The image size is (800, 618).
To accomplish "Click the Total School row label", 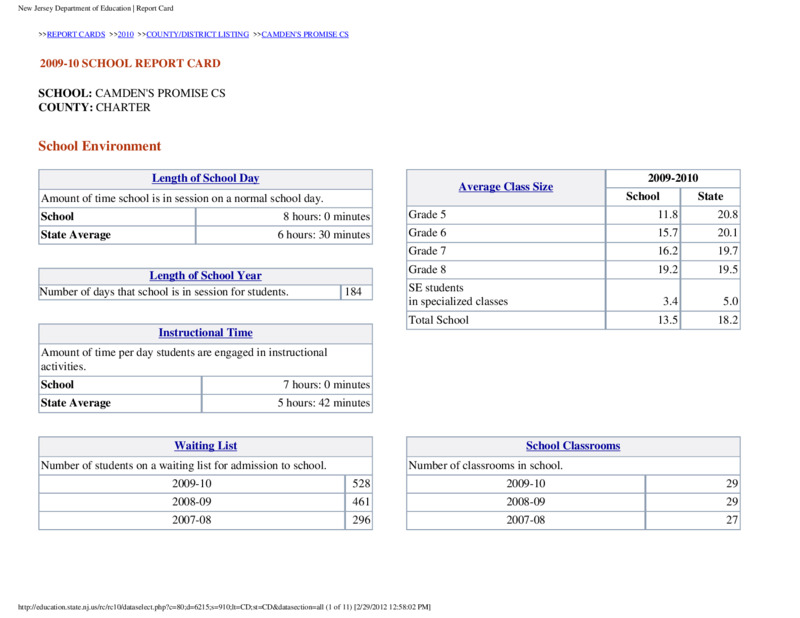I will coord(438,320).
